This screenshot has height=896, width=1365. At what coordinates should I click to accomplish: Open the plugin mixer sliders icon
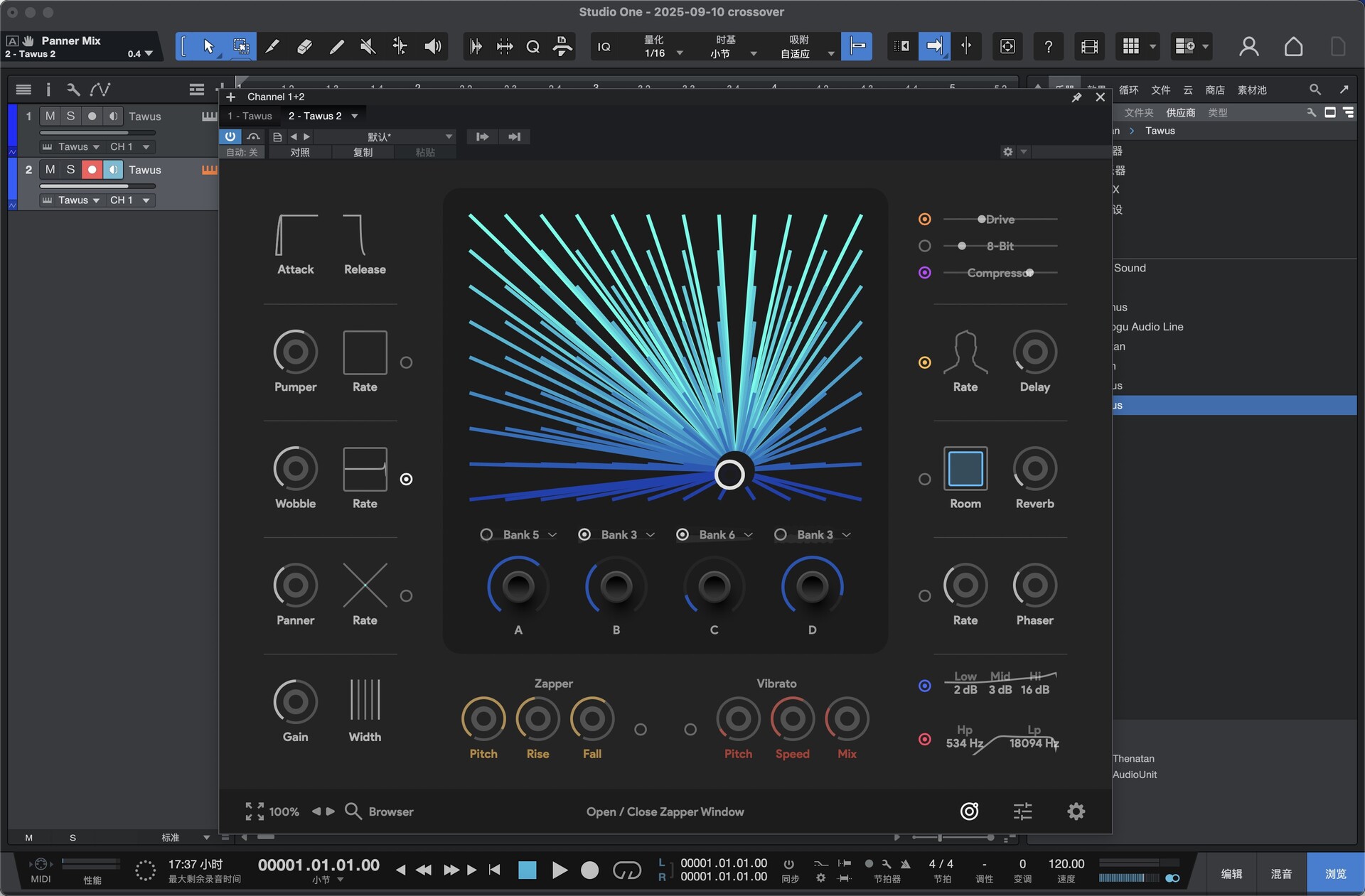(x=1022, y=811)
